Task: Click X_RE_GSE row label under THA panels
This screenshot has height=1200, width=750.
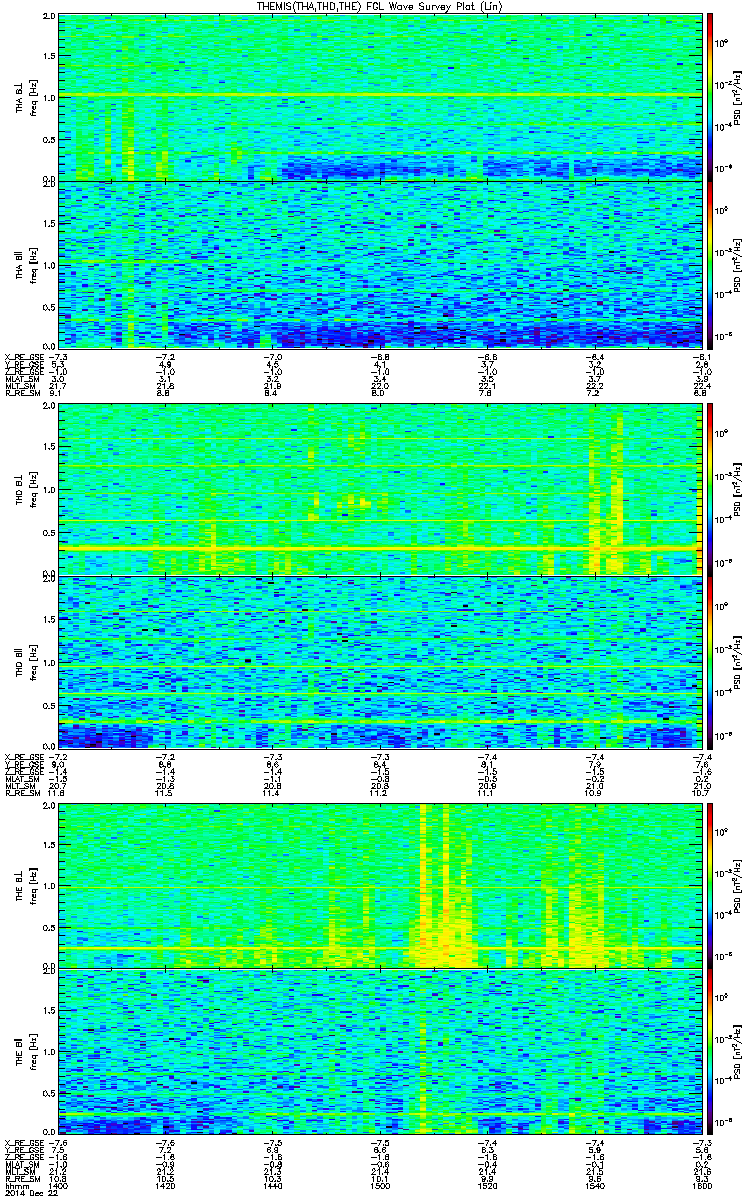Action: (22, 356)
